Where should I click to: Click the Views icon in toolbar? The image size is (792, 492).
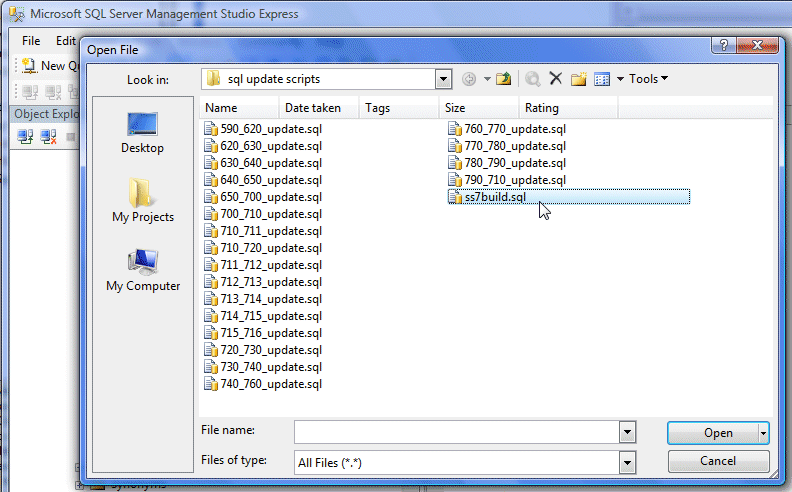pos(602,79)
